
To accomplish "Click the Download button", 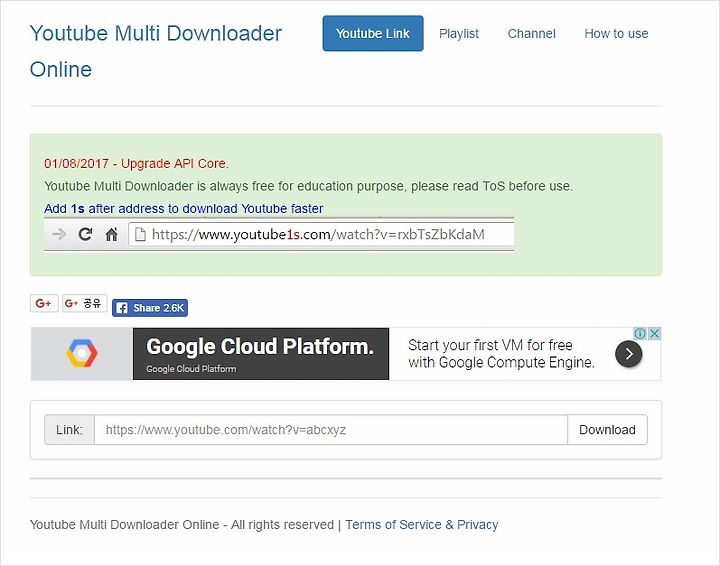I will [607, 430].
